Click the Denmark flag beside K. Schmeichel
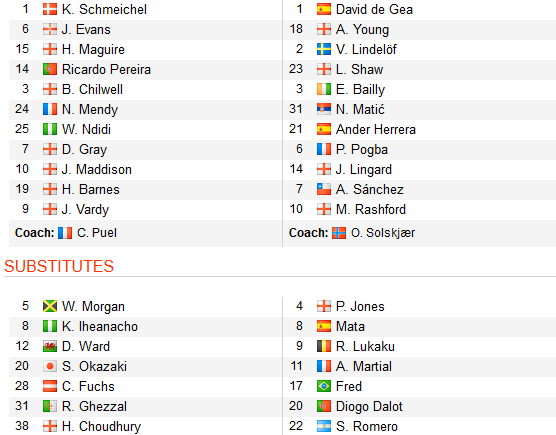 pos(50,9)
